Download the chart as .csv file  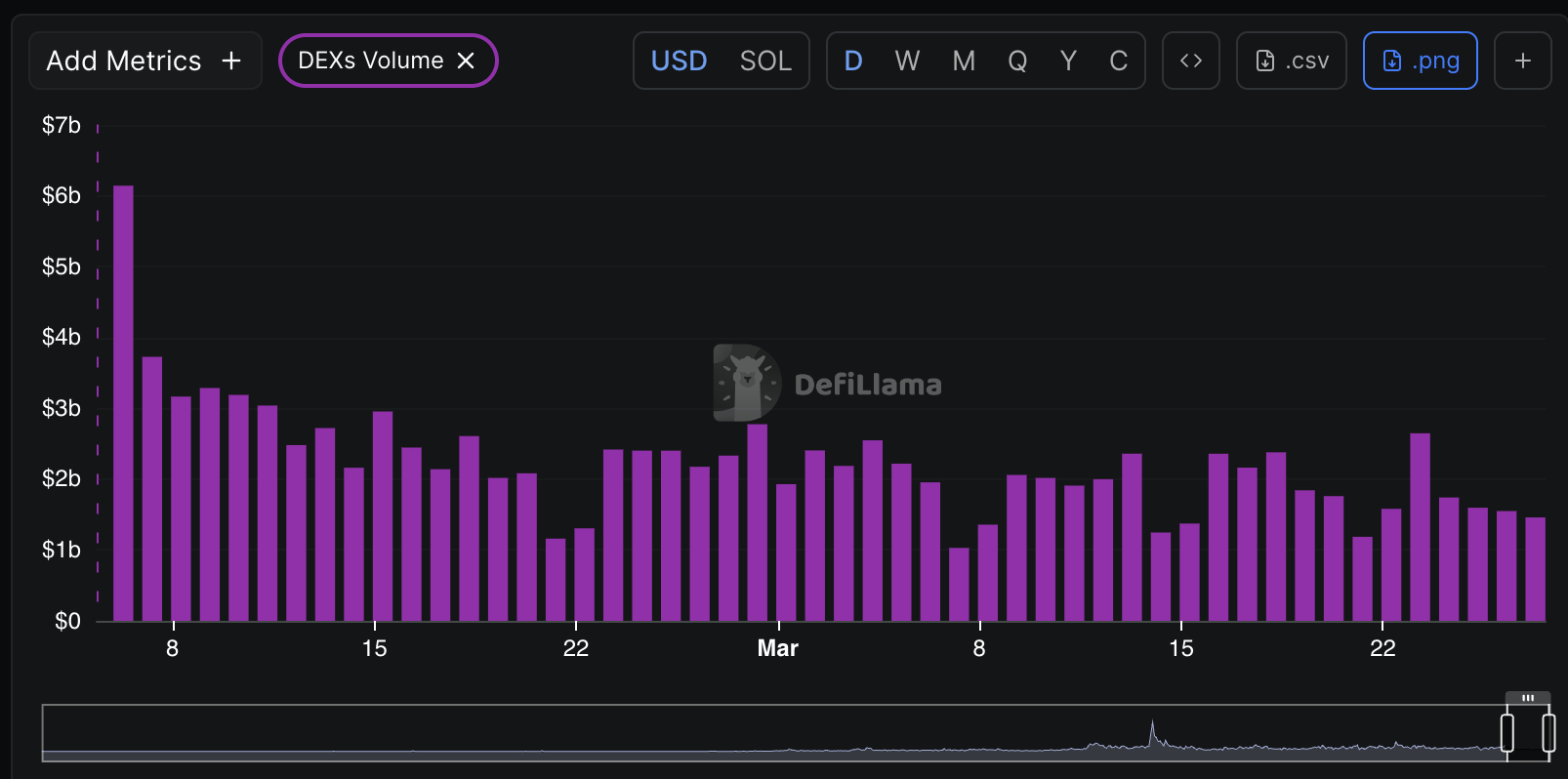tap(1291, 61)
